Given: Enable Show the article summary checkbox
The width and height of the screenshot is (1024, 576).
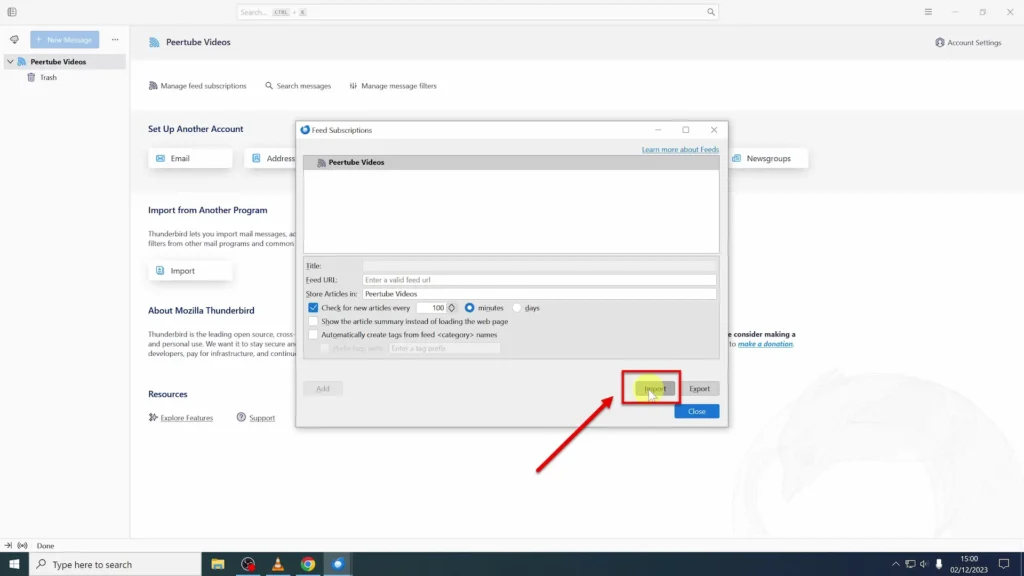Looking at the screenshot, I should tap(313, 321).
